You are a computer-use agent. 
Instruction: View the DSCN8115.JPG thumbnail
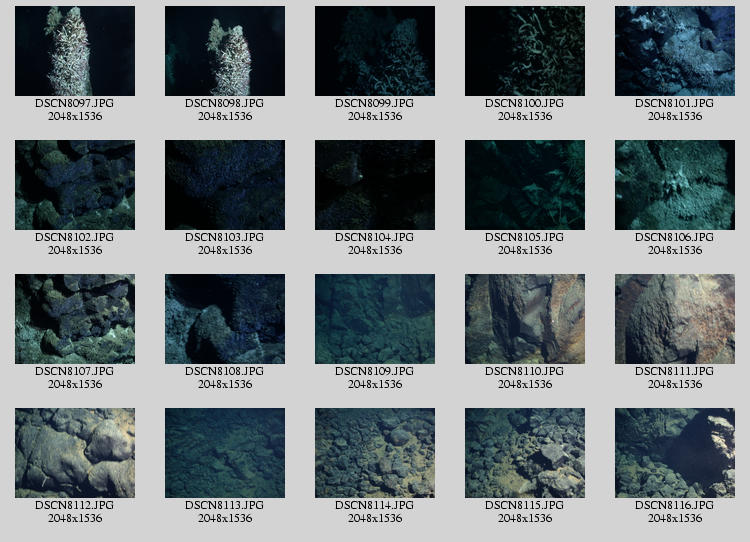click(525, 453)
